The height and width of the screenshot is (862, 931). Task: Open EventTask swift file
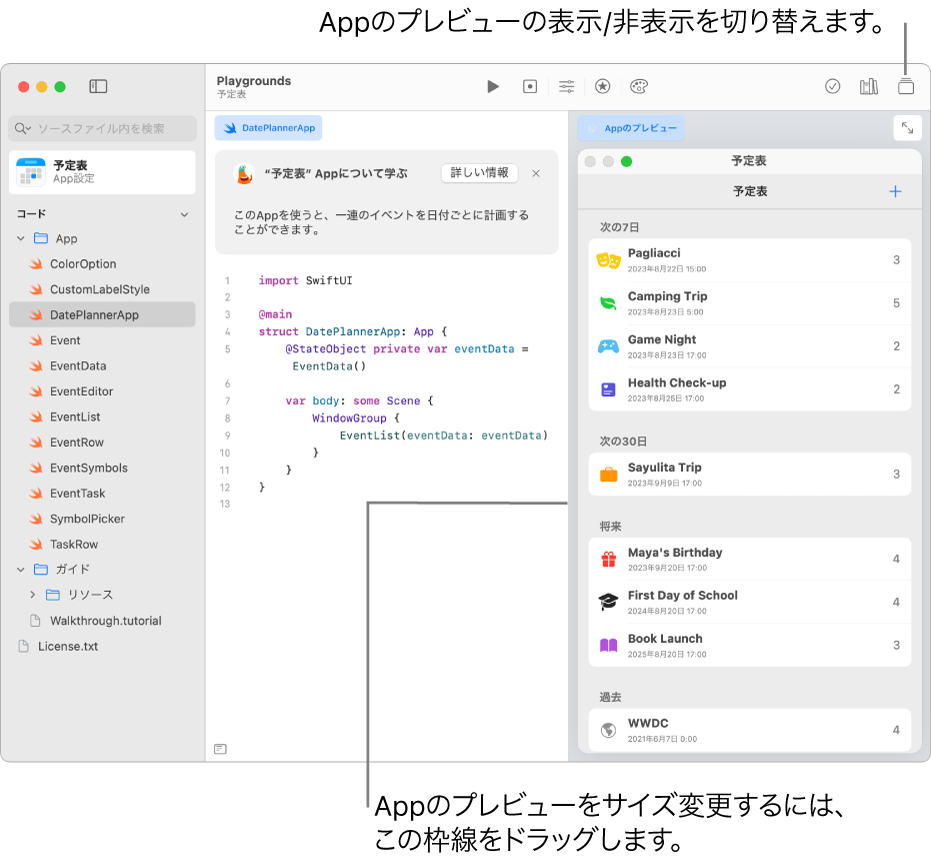(102, 493)
